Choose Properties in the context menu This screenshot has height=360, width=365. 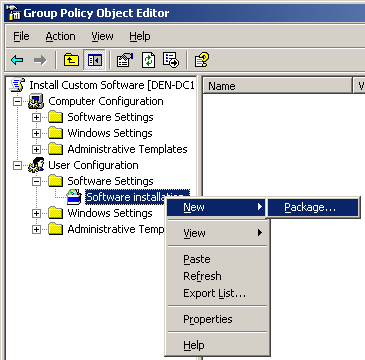pos(217,319)
